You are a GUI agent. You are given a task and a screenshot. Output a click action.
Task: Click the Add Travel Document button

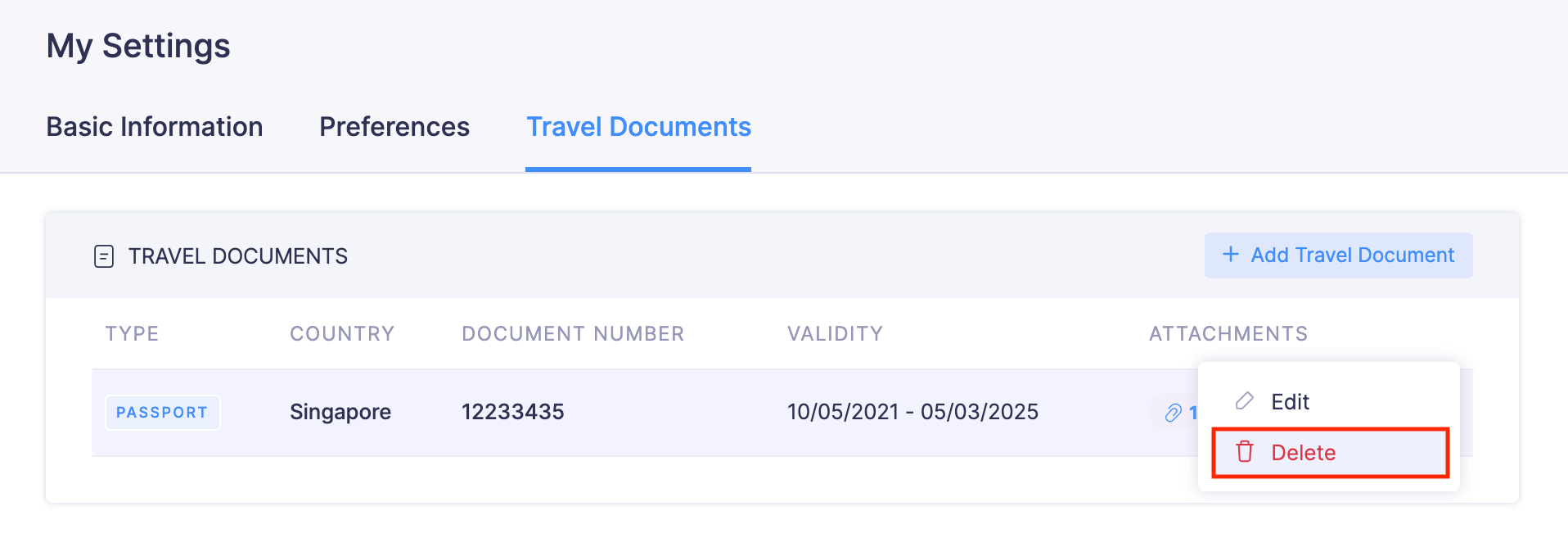[1338, 255]
